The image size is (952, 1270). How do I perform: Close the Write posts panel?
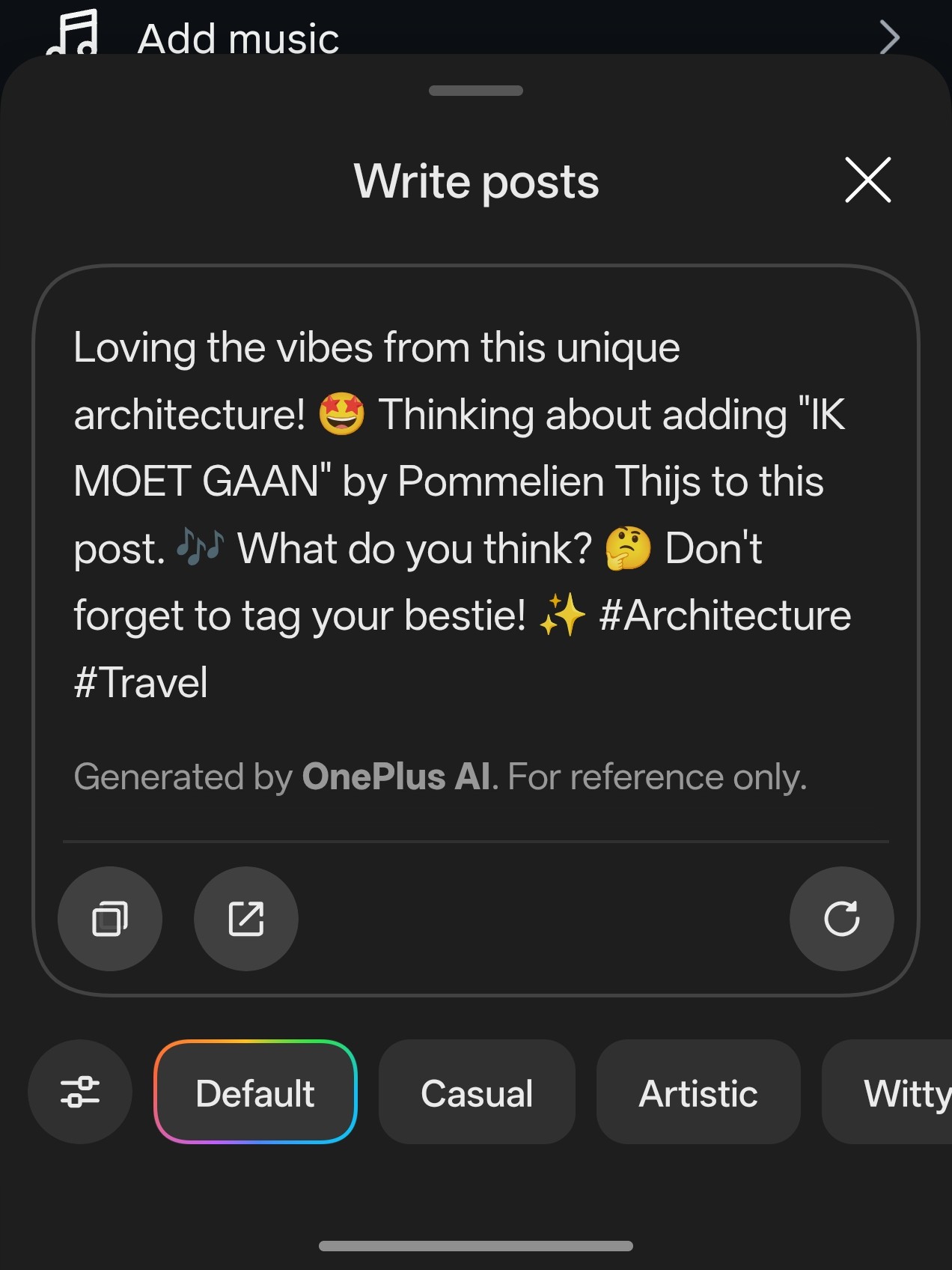click(866, 180)
